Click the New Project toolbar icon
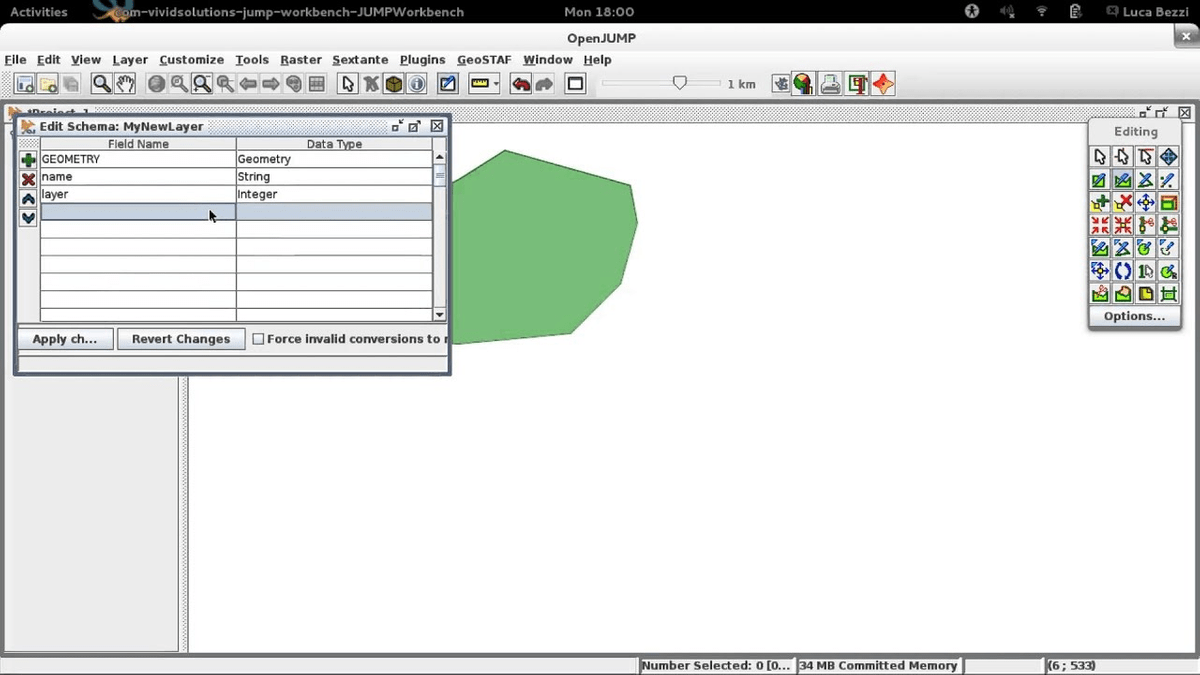 pyautogui.click(x=25, y=85)
